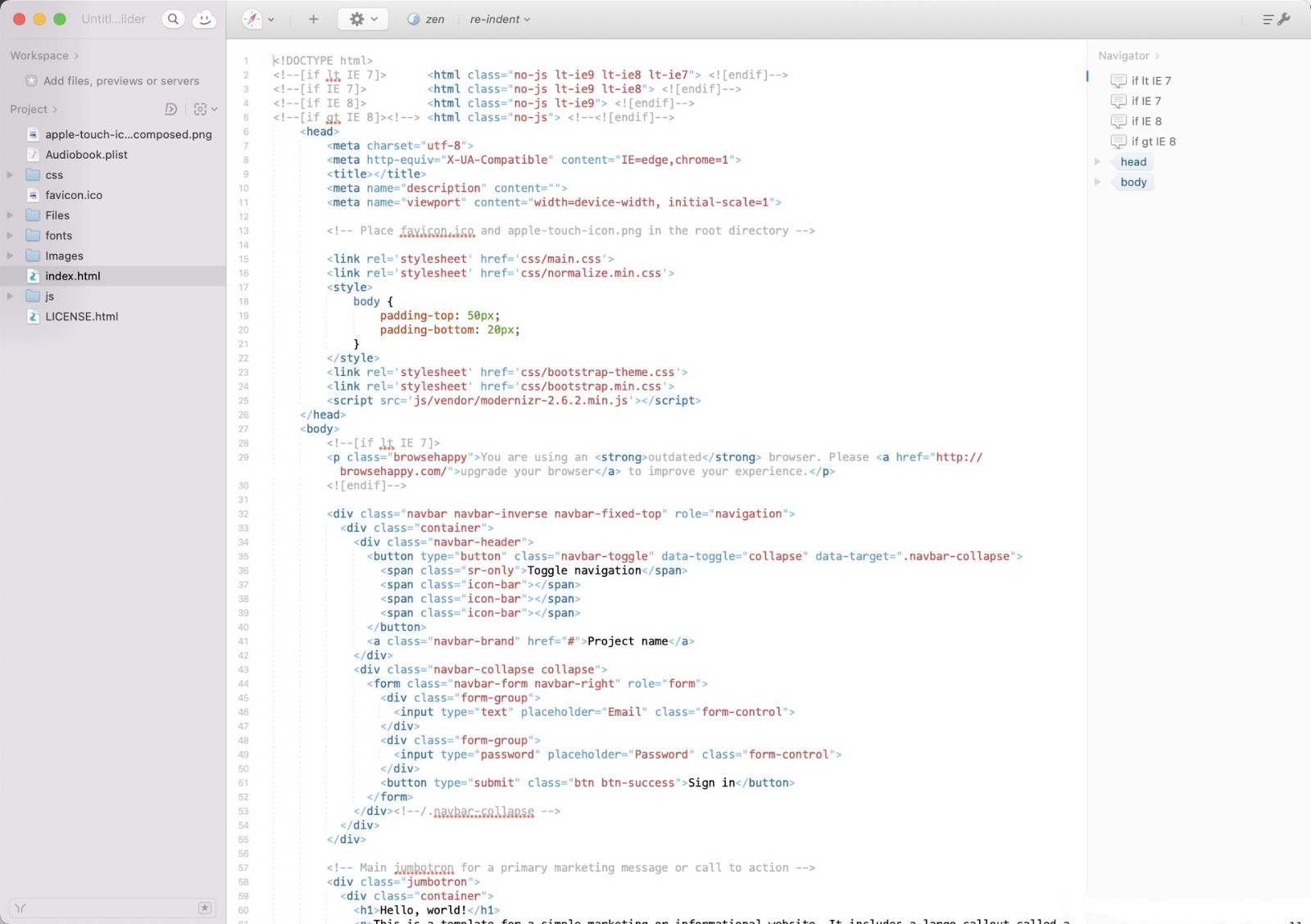This screenshot has height=924, width=1311.
Task: Jump to 'if lt IE 7' comment
Action: pyautogui.click(x=1151, y=81)
